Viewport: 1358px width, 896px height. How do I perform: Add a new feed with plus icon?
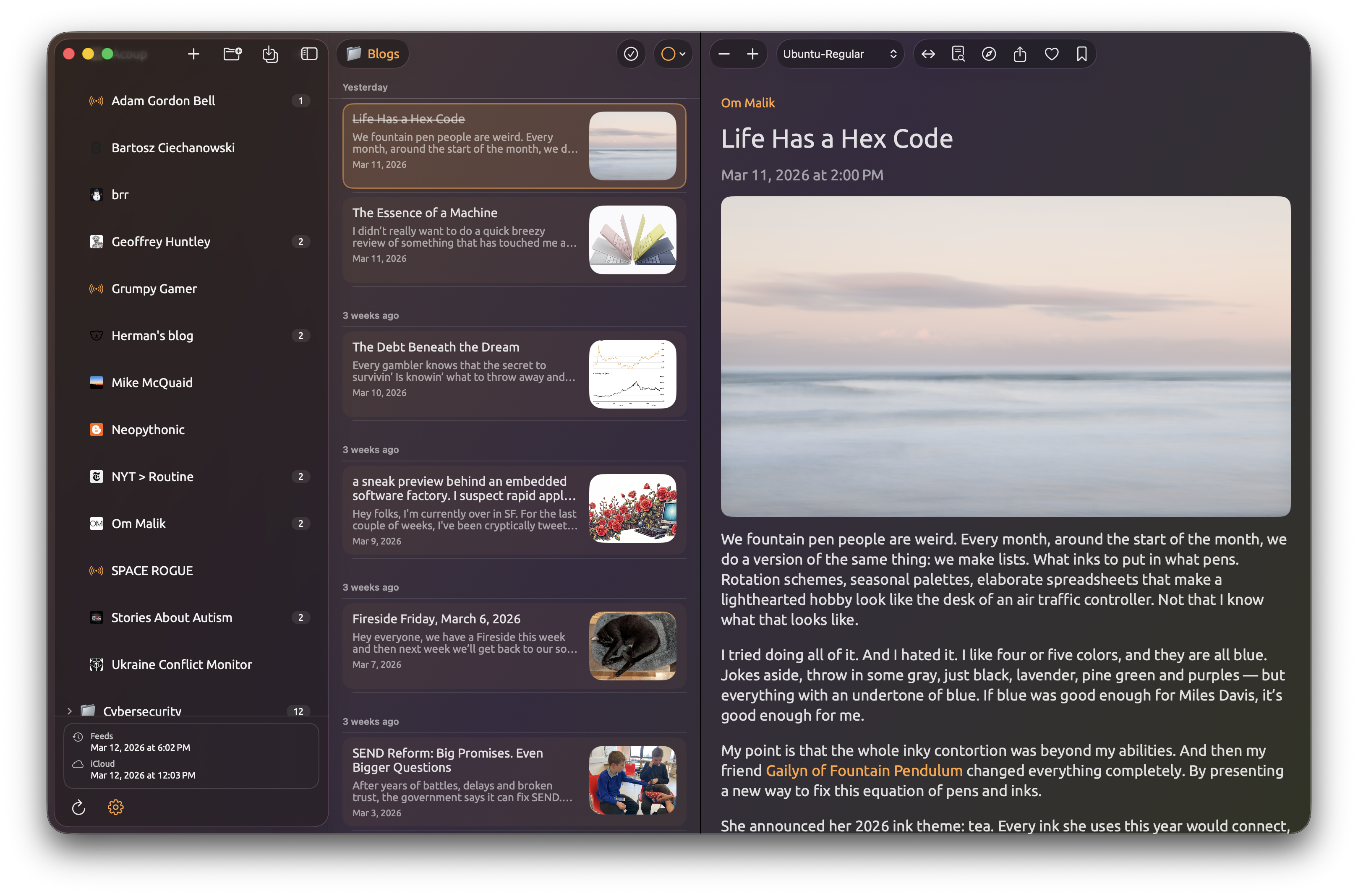pyautogui.click(x=194, y=54)
